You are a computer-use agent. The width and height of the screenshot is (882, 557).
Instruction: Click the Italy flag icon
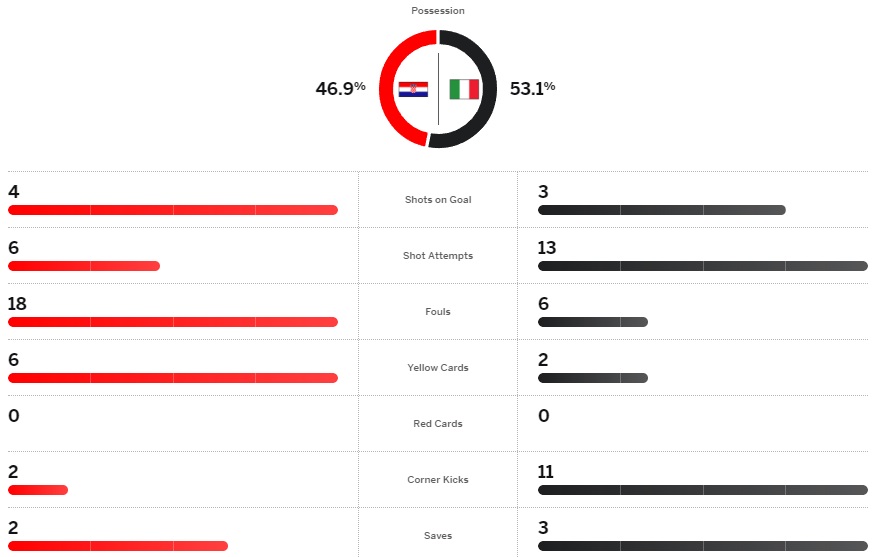click(x=464, y=89)
